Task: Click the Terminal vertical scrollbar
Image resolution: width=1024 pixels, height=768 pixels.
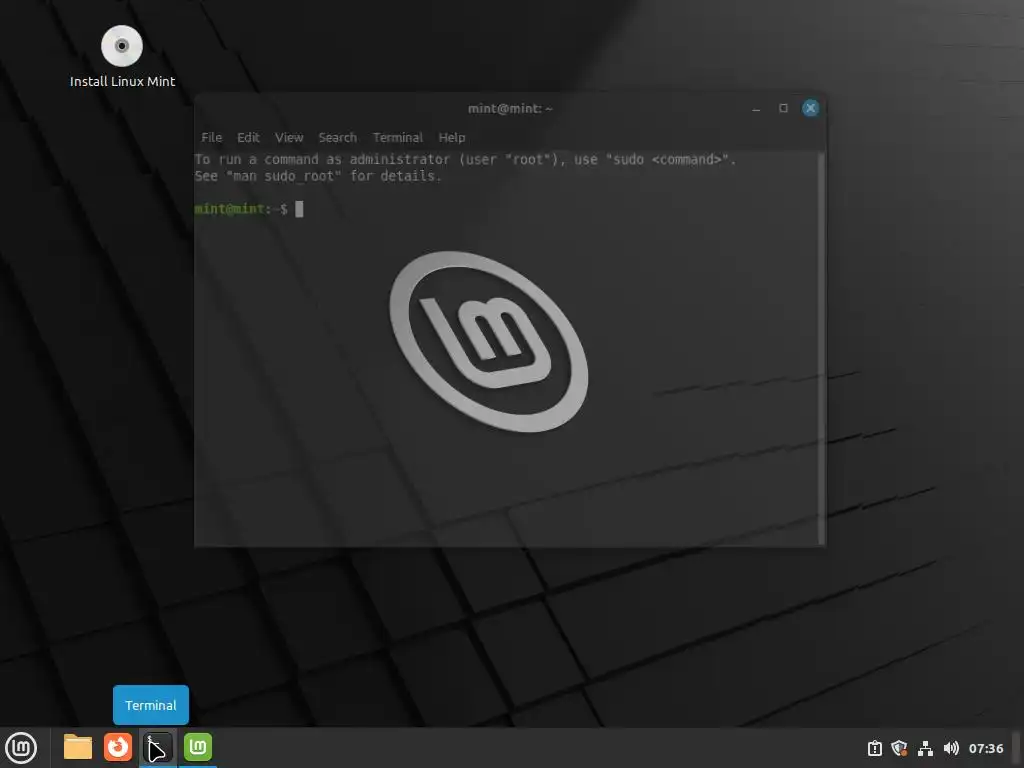Action: (x=822, y=348)
